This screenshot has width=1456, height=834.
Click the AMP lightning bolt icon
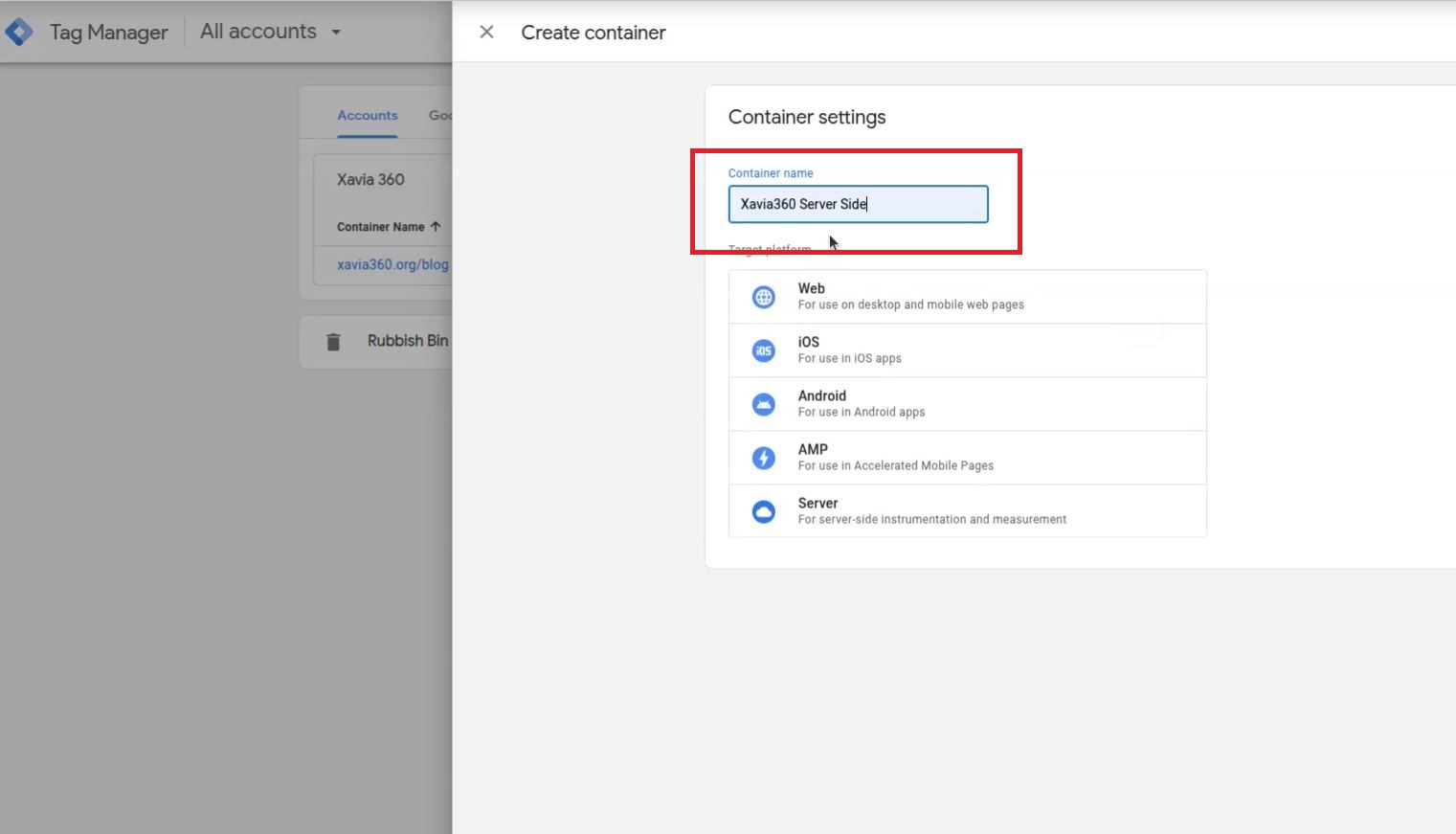pos(764,458)
